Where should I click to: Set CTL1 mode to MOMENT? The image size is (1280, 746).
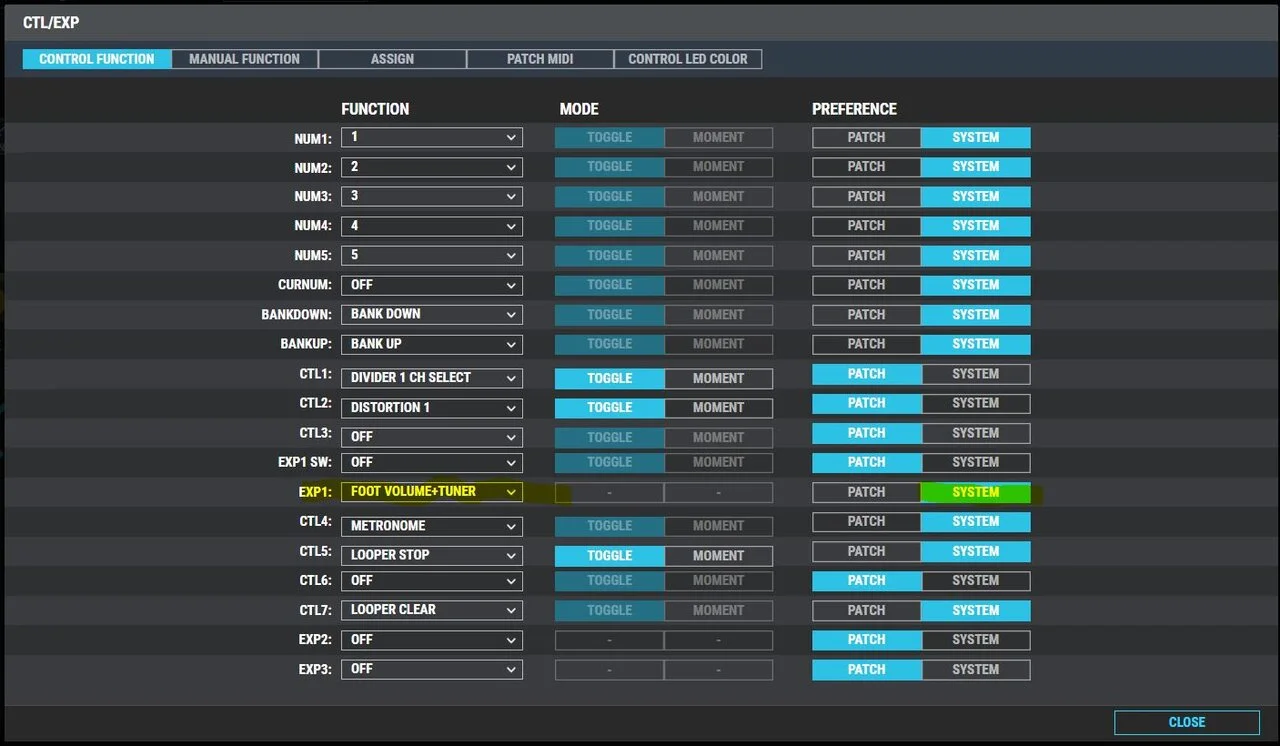[718, 378]
